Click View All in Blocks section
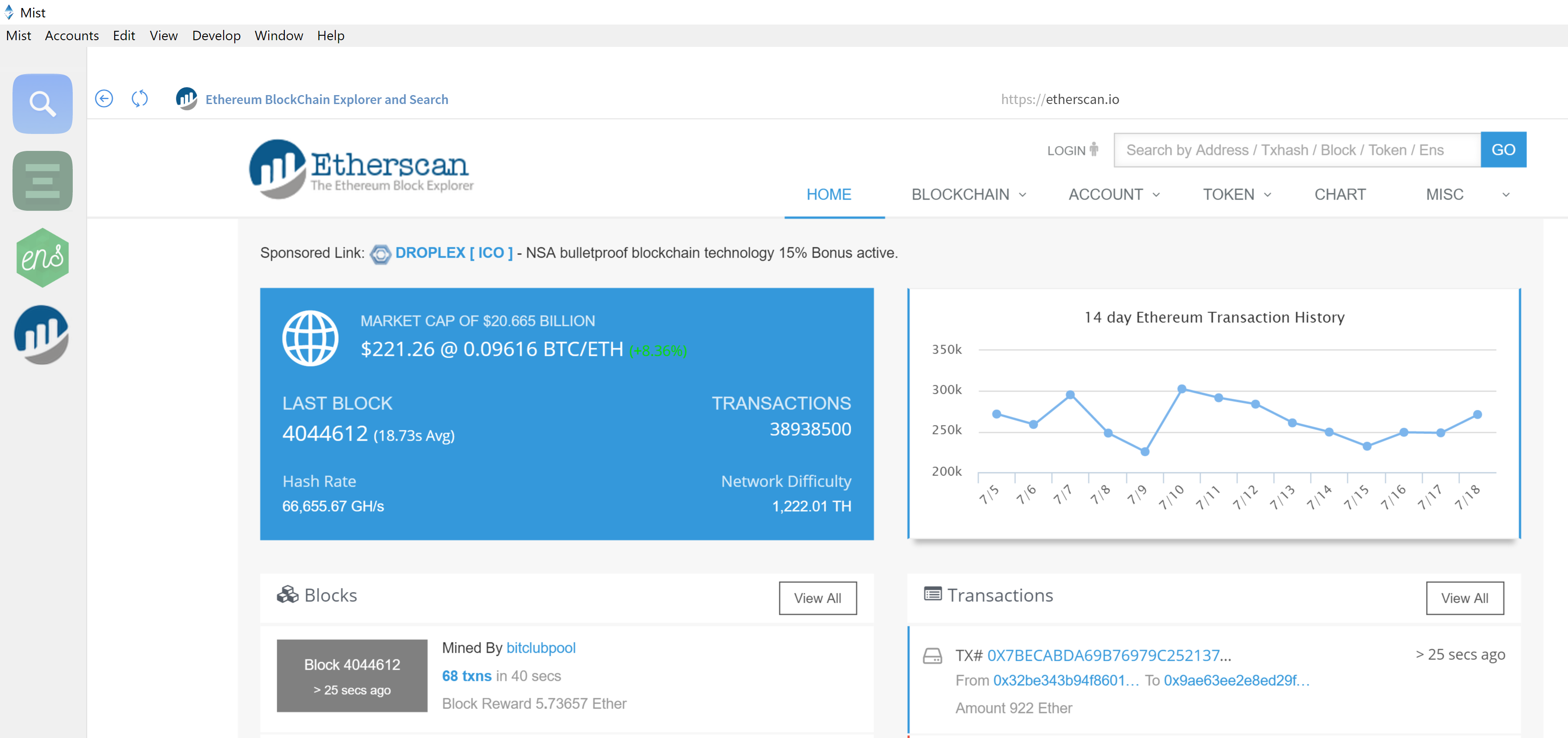The width and height of the screenshot is (1568, 738). point(818,598)
